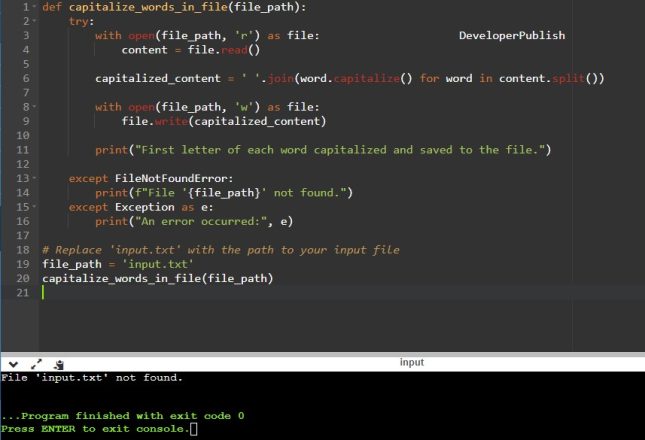Click the line "with open(file_path, 'r') as file:"
Image resolution: width=645 pixels, height=440 pixels.
(x=207, y=36)
